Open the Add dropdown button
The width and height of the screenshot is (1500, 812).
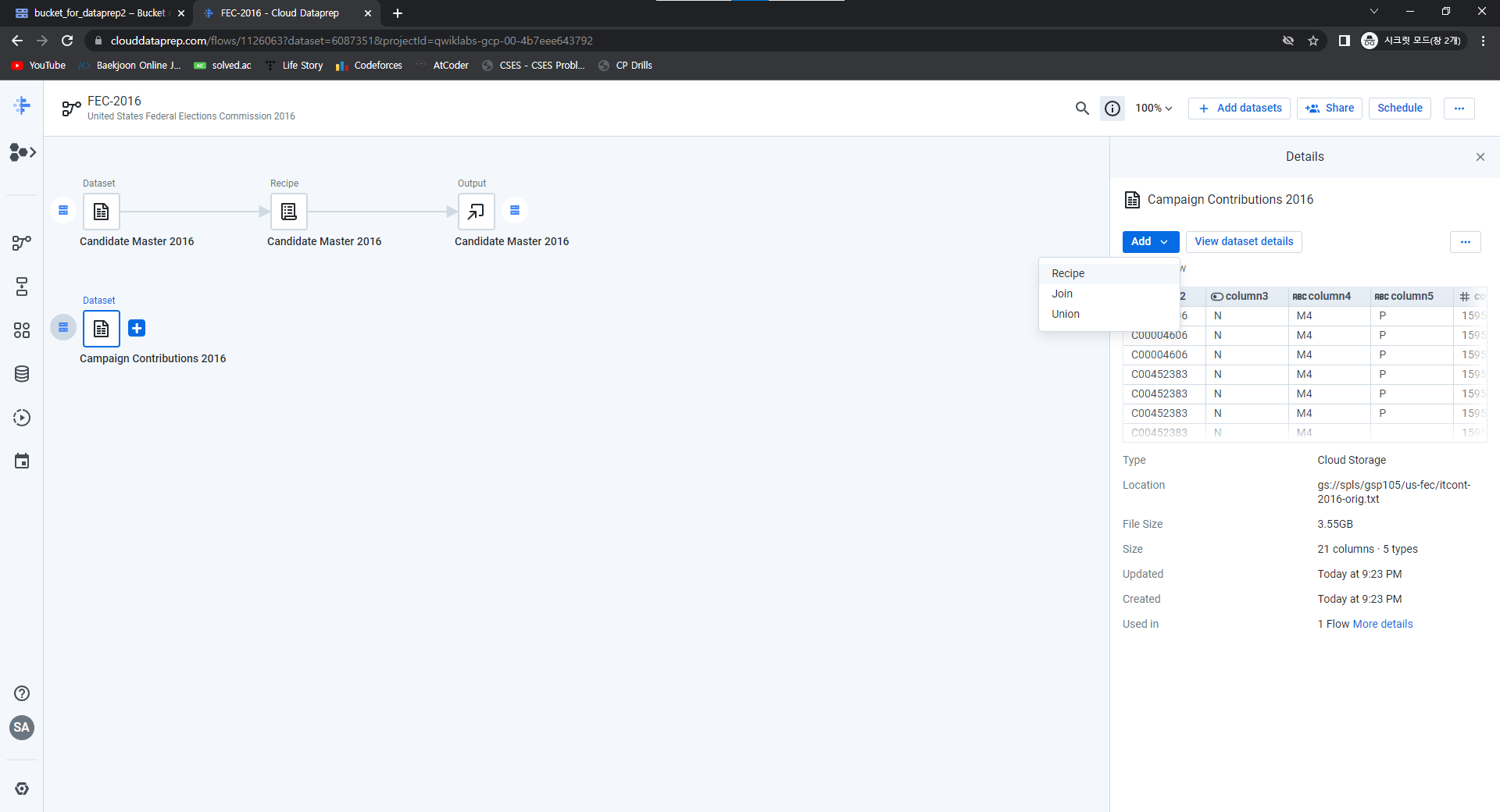pyautogui.click(x=1151, y=242)
